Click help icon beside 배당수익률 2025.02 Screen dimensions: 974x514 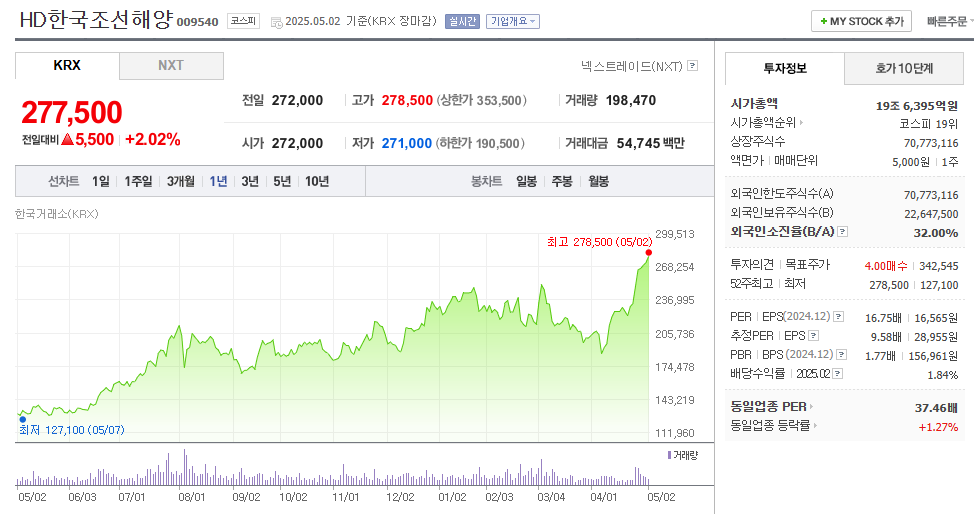pyautogui.click(x=837, y=374)
